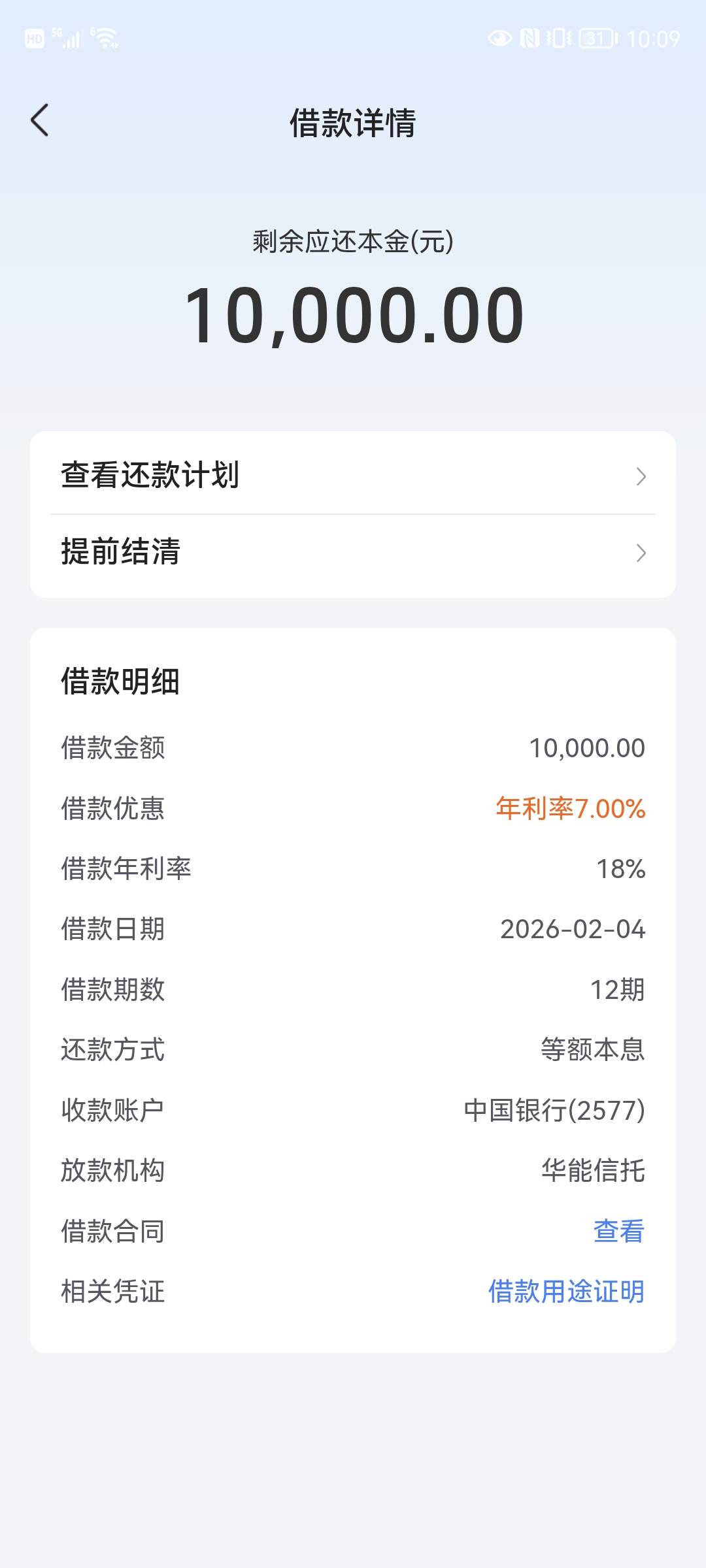The height and width of the screenshot is (1568, 706).
Task: Tap the Wi-Fi status icon
Action: (x=105, y=38)
